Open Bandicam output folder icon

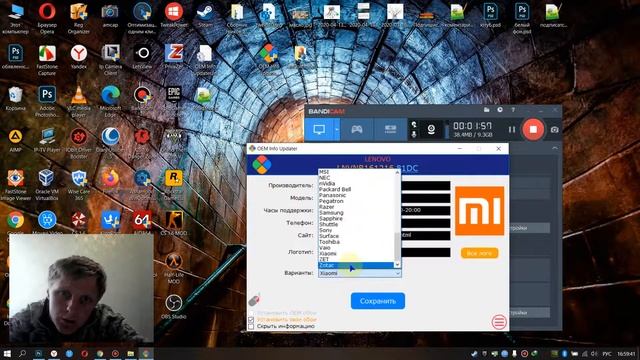pos(487,110)
